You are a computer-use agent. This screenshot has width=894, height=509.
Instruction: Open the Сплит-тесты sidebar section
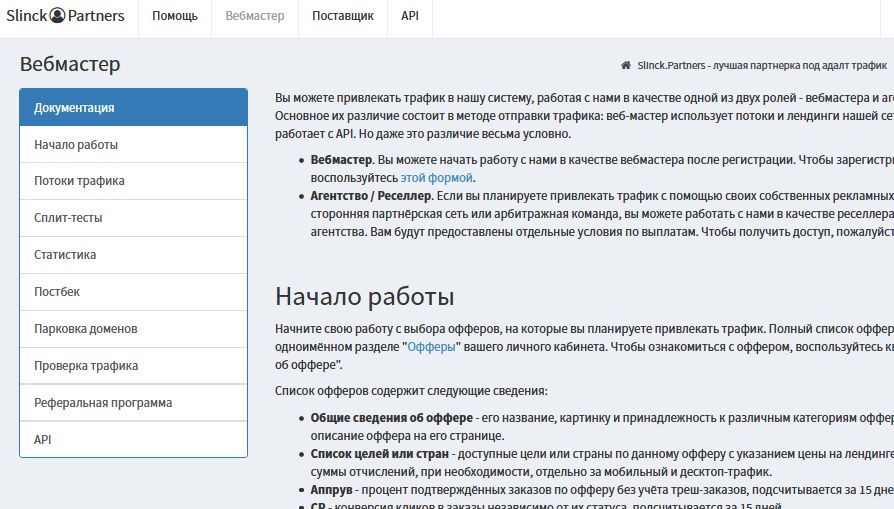click(x=133, y=218)
